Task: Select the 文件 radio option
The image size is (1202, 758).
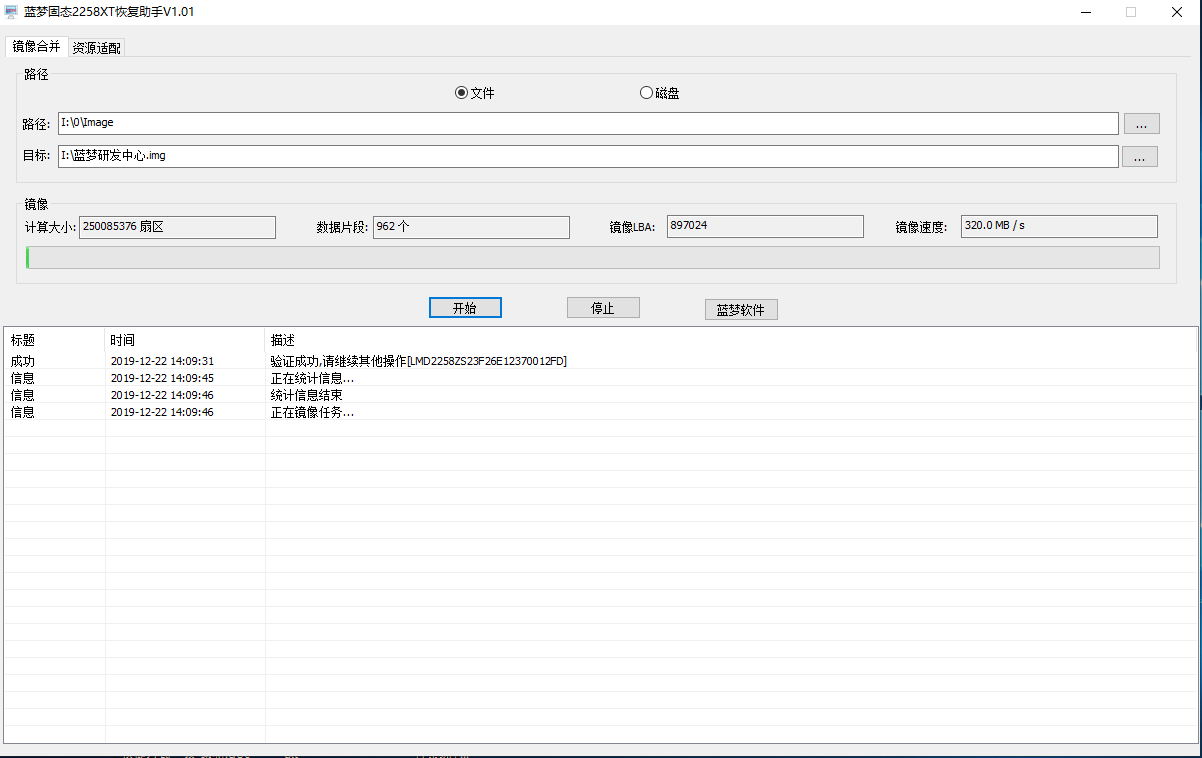Action: [x=474, y=93]
